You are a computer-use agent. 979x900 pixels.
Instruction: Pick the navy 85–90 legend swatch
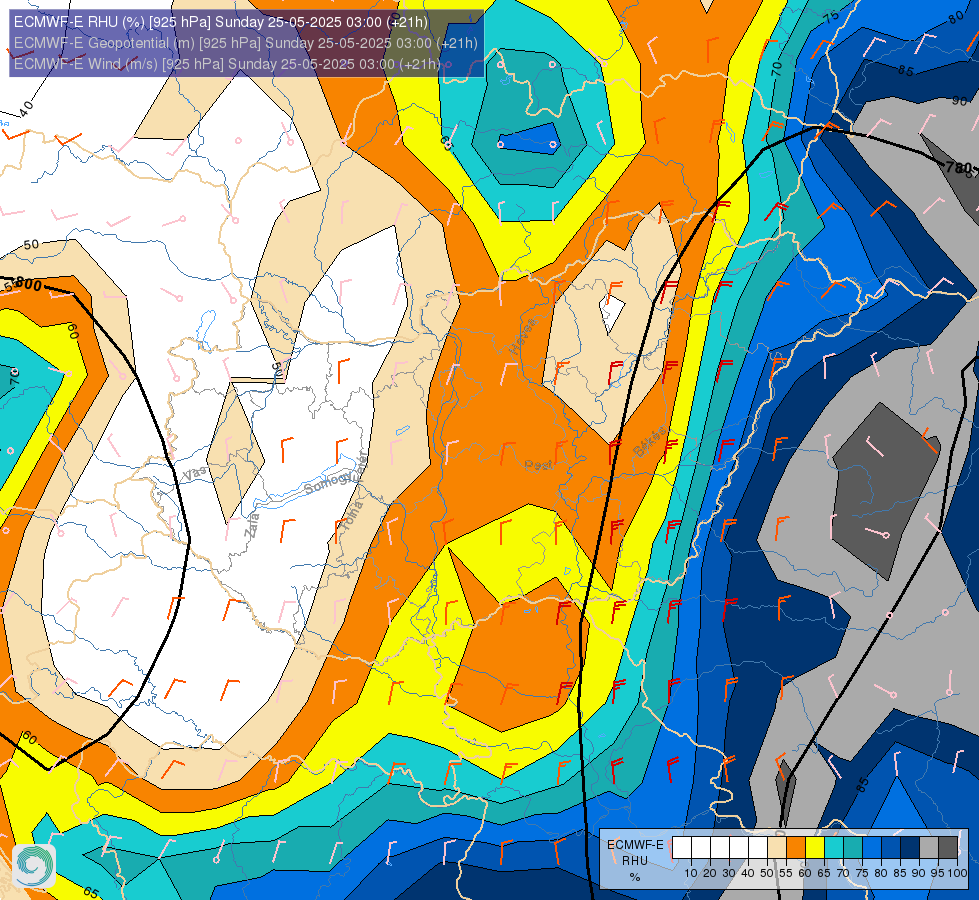pyautogui.click(x=910, y=848)
